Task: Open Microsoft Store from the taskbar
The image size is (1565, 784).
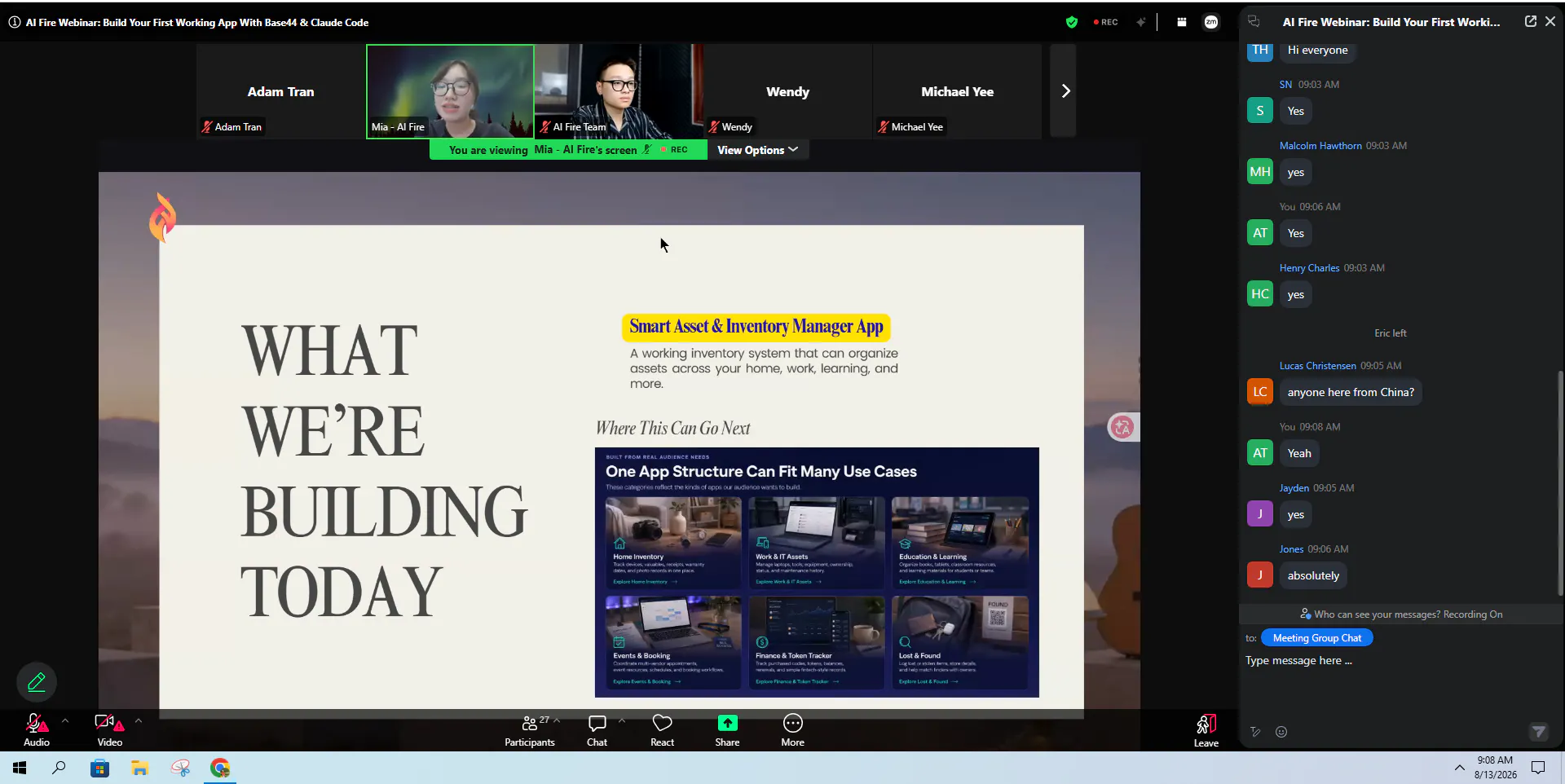Action: point(99,768)
